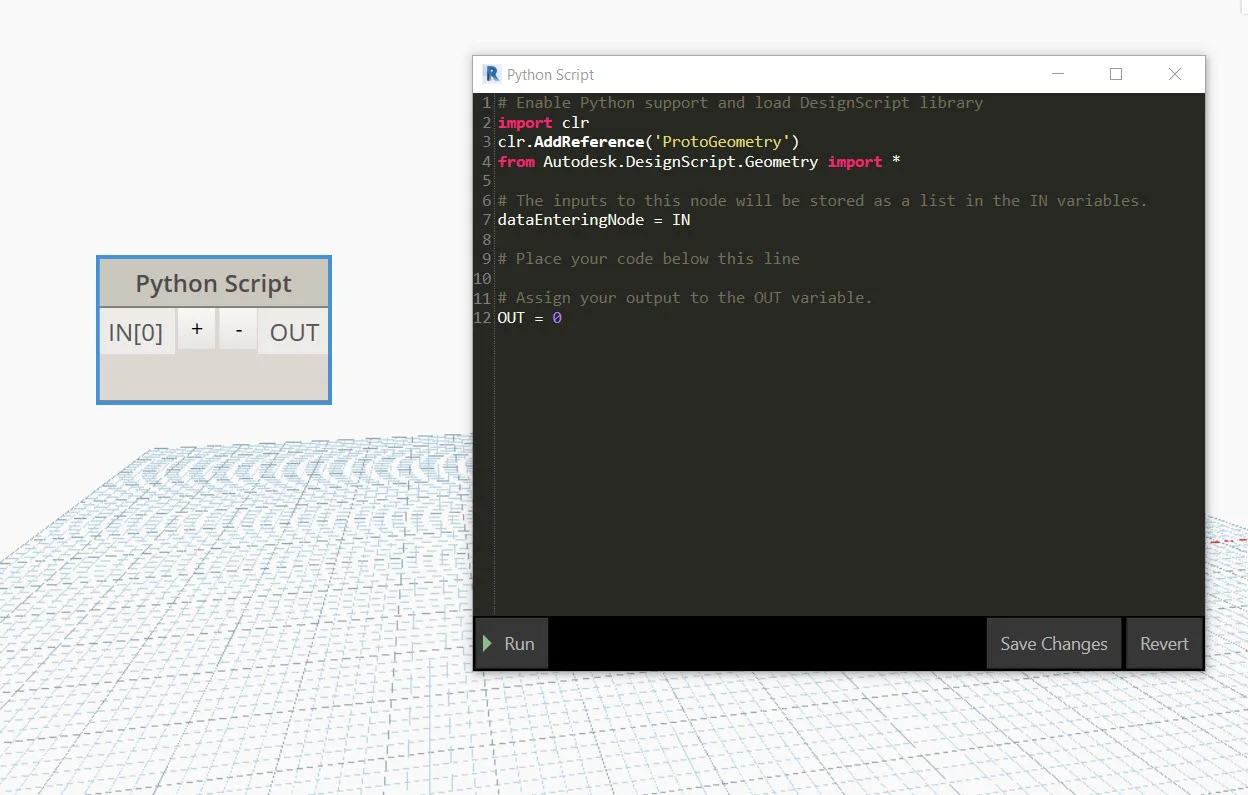Revert the script changes
1248x795 pixels.
(x=1164, y=643)
